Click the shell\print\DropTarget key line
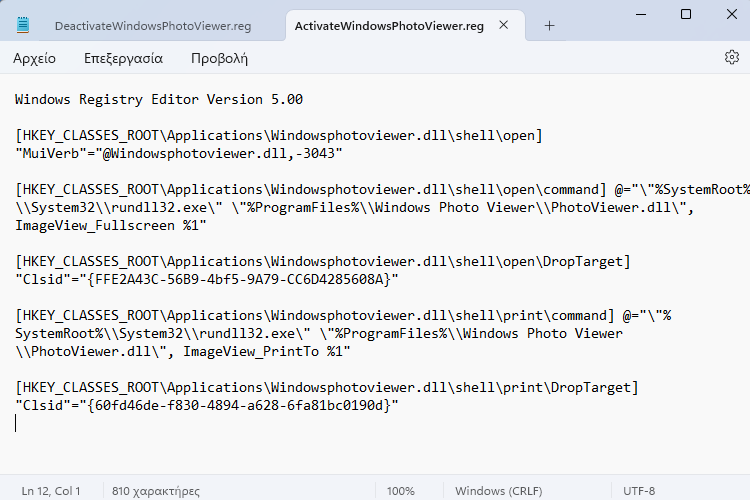The image size is (750, 500). coord(327,388)
